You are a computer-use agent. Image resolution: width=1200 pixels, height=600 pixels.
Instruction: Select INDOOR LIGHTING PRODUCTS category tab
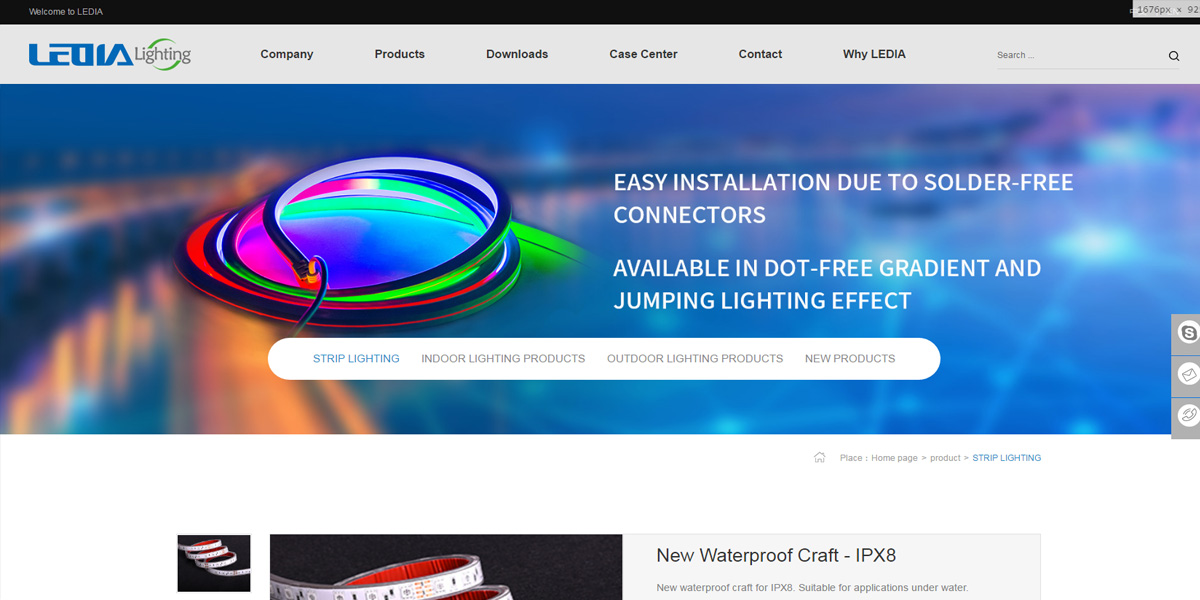503,358
